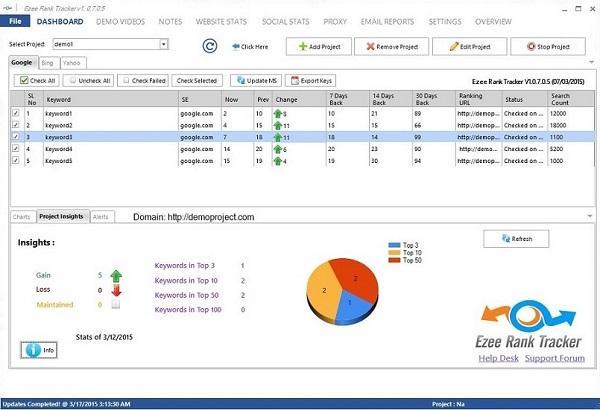The height and width of the screenshot is (410, 600).
Task: Click the green Gain arrow icon
Action: click(x=116, y=276)
